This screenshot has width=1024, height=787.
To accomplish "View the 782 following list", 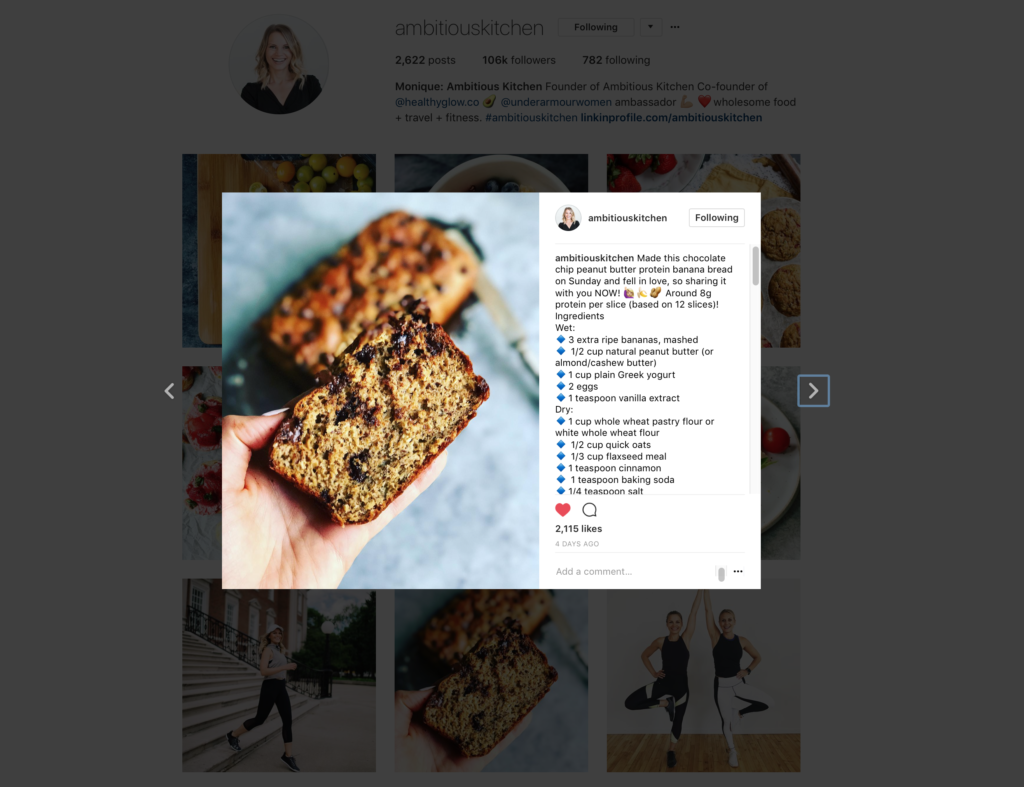I will [616, 60].
